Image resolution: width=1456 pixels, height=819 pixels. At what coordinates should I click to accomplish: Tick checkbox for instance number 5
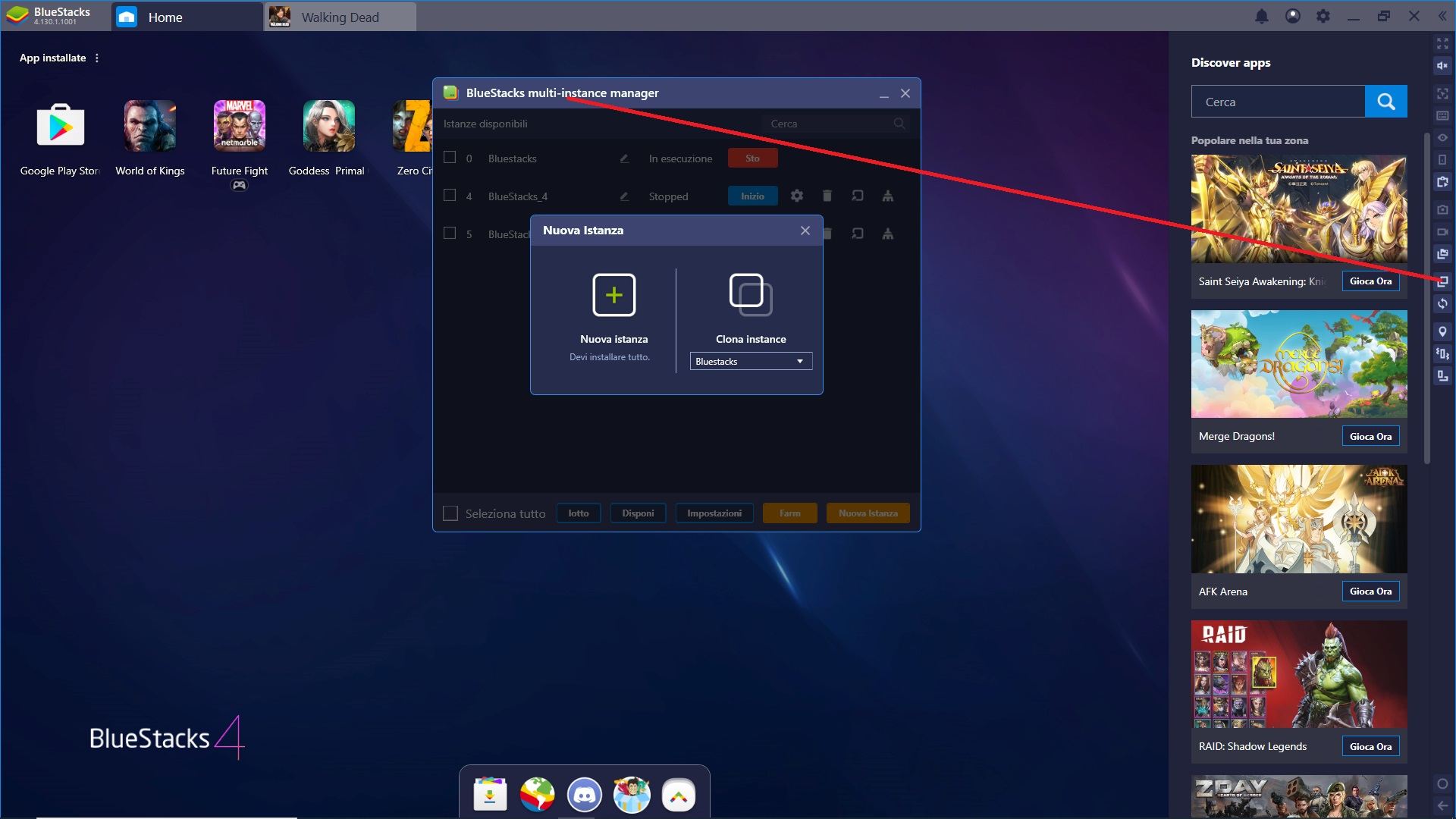pos(450,234)
